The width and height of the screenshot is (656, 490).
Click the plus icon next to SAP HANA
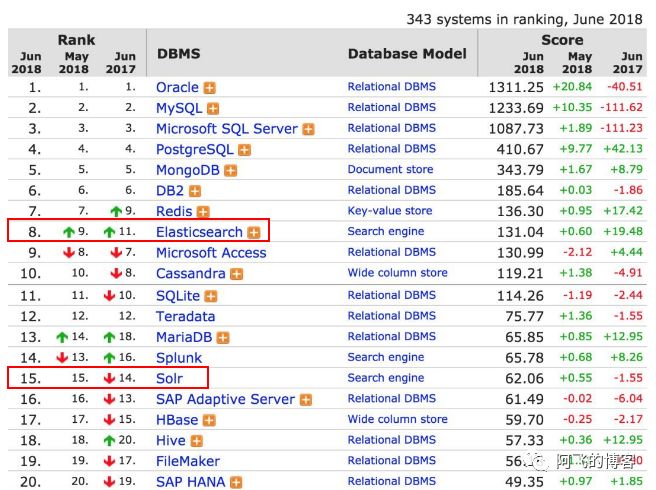(236, 482)
